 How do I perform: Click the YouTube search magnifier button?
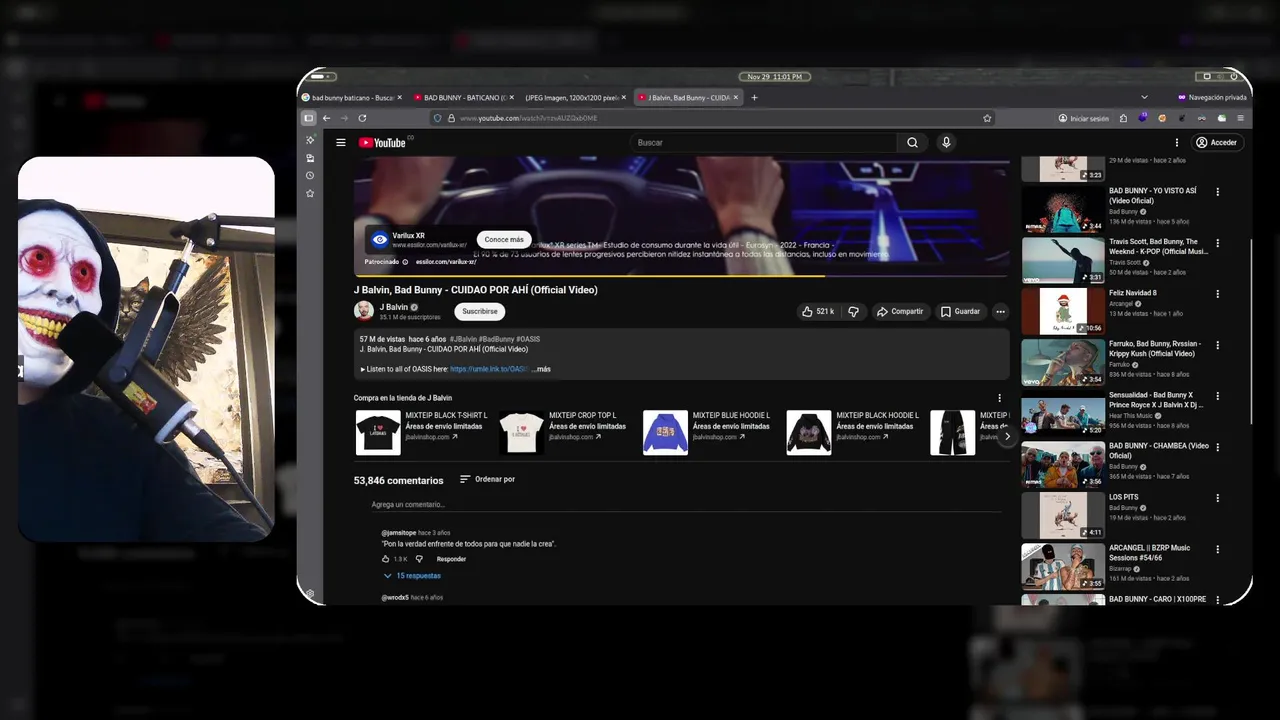pyautogui.click(x=912, y=142)
